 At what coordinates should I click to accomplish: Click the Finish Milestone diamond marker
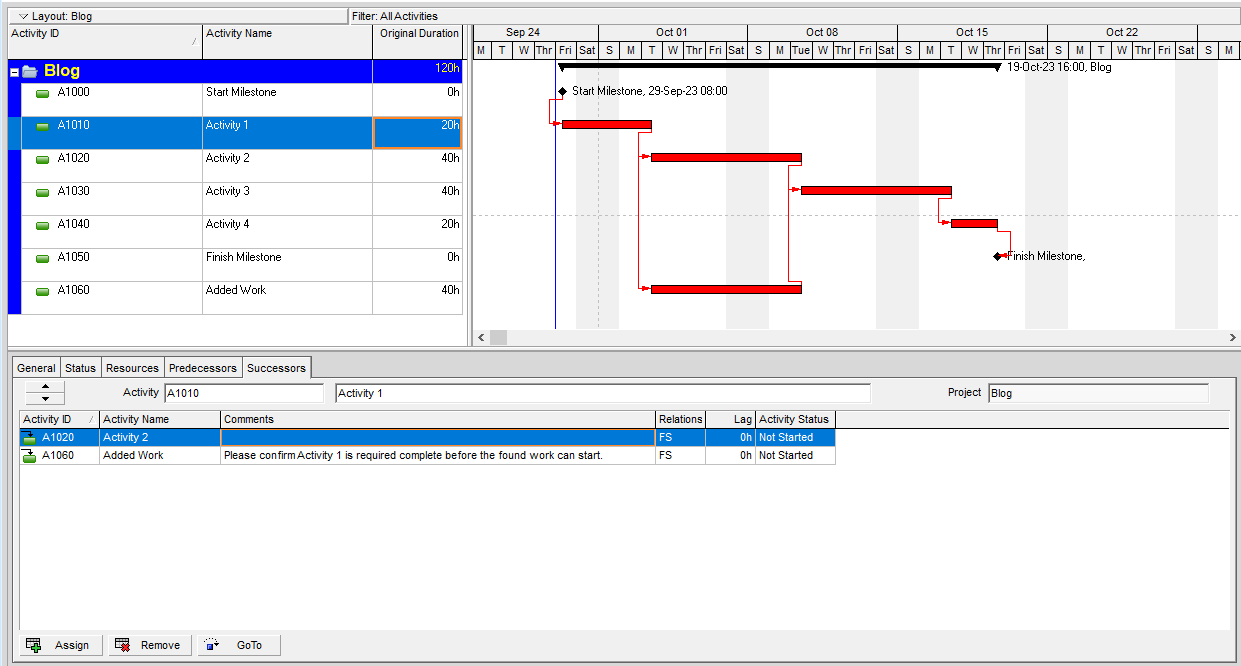coord(997,257)
